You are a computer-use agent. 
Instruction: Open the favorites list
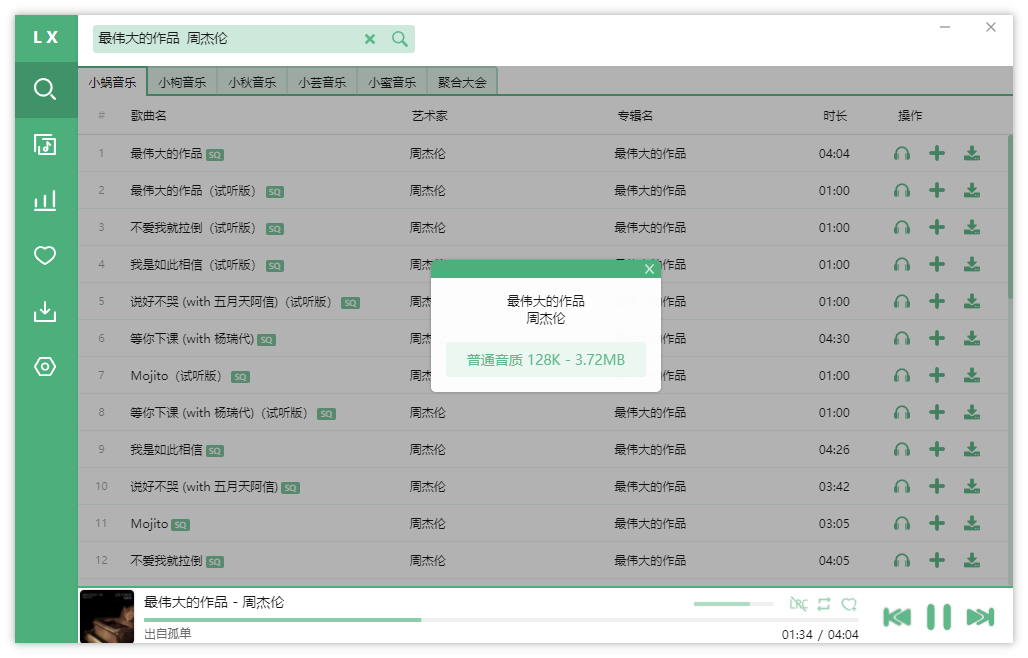point(45,256)
